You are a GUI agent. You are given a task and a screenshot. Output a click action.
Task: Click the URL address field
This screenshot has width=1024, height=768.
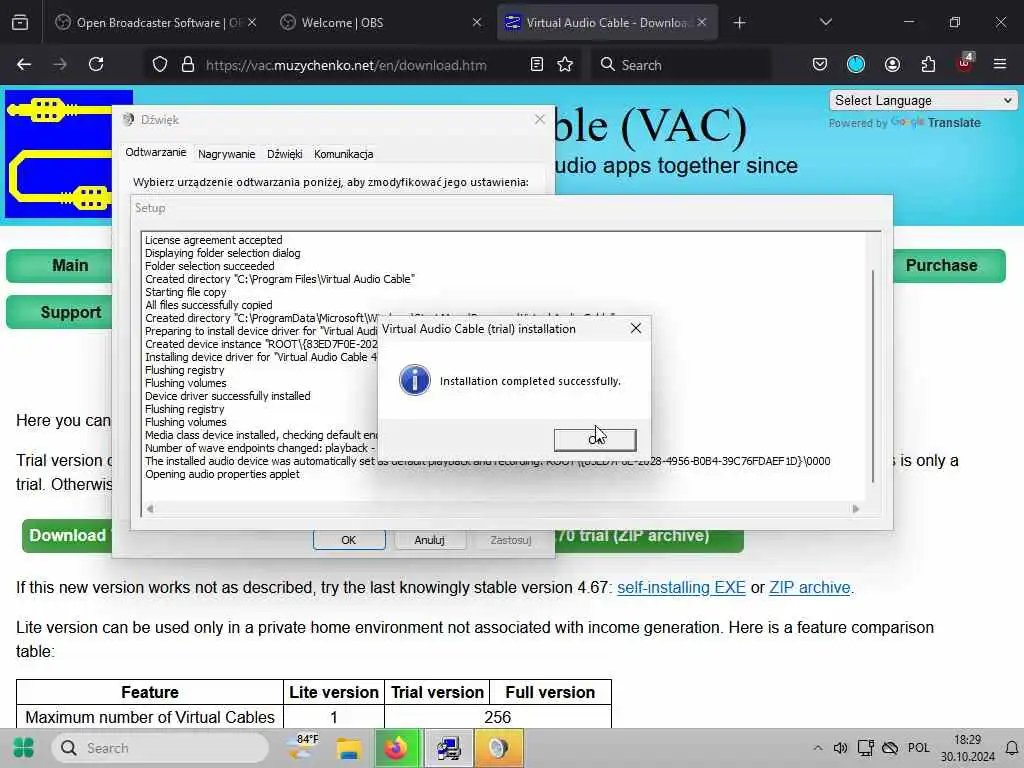click(346, 65)
